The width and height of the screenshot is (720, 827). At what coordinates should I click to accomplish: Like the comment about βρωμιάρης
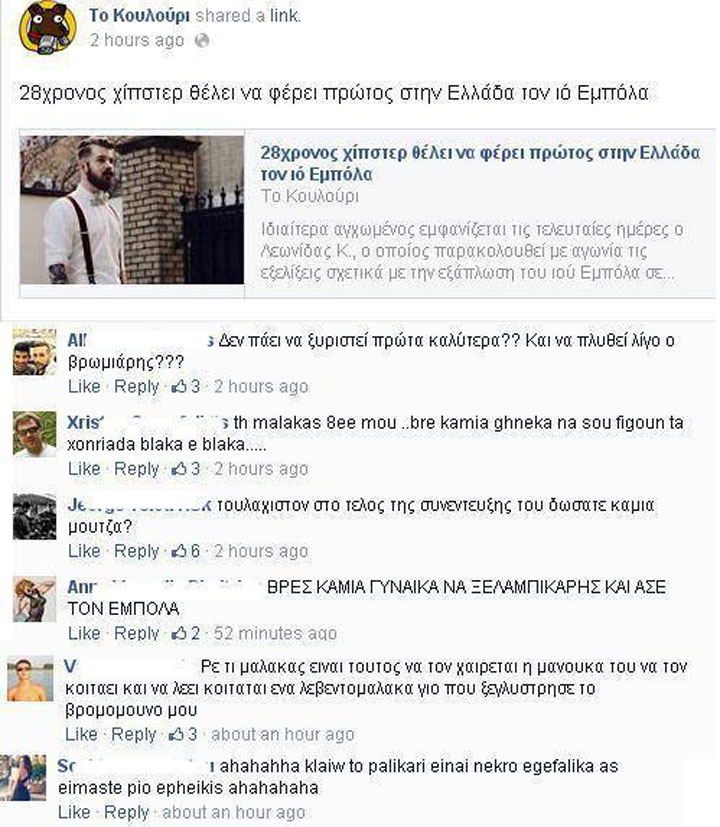click(x=84, y=386)
